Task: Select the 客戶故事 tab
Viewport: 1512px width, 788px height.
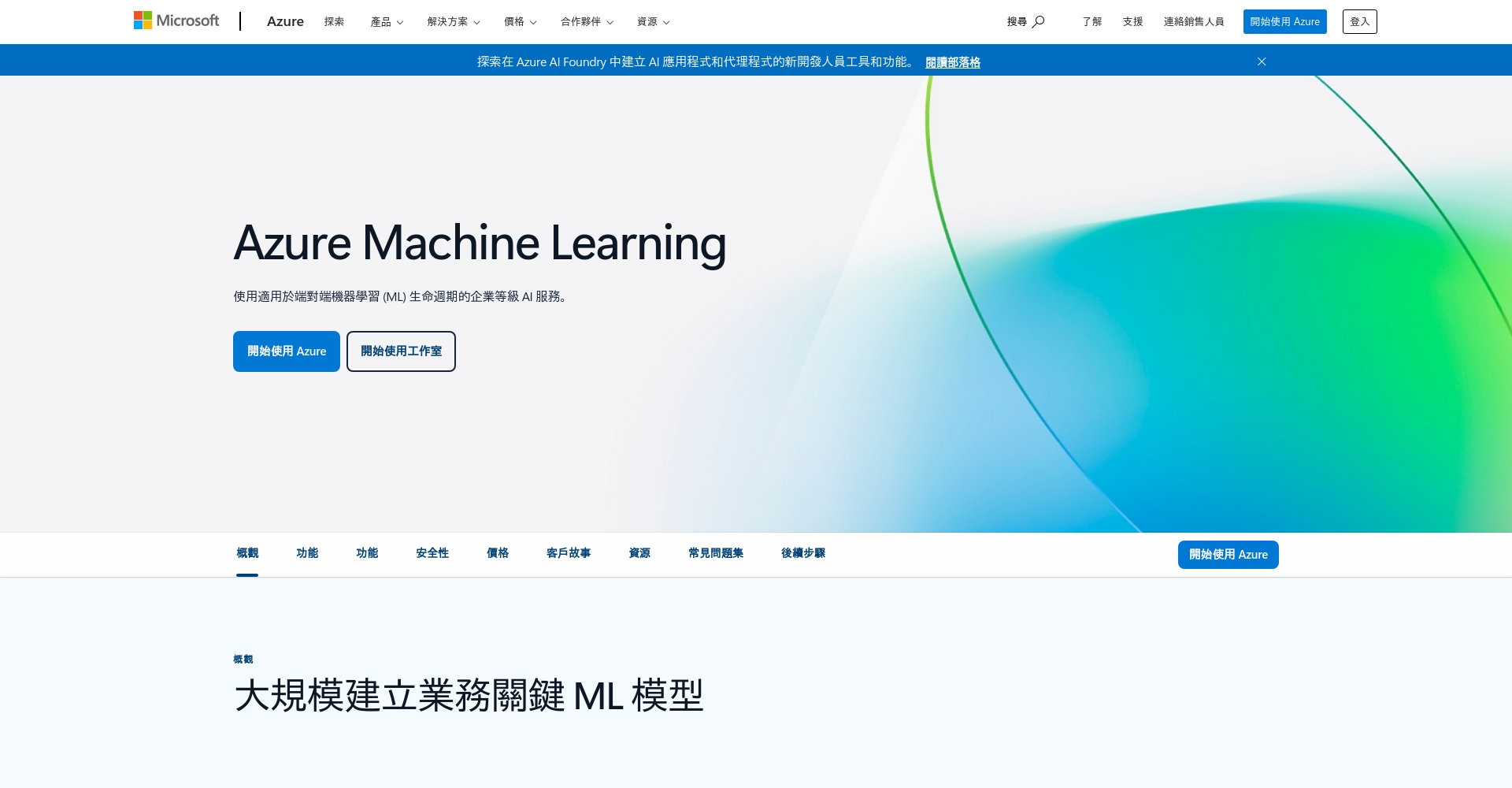Action: [x=569, y=553]
